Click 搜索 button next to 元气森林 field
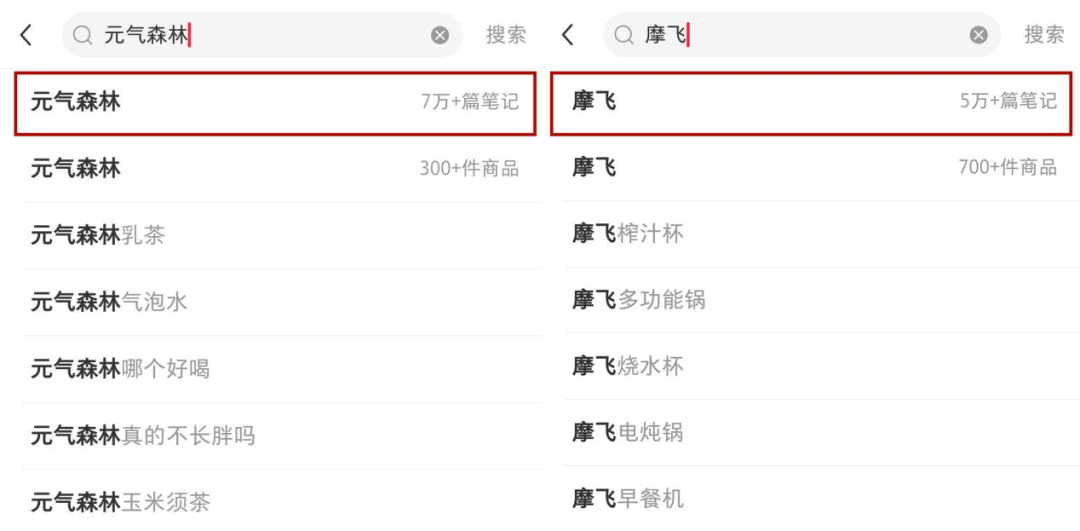 pos(506,35)
